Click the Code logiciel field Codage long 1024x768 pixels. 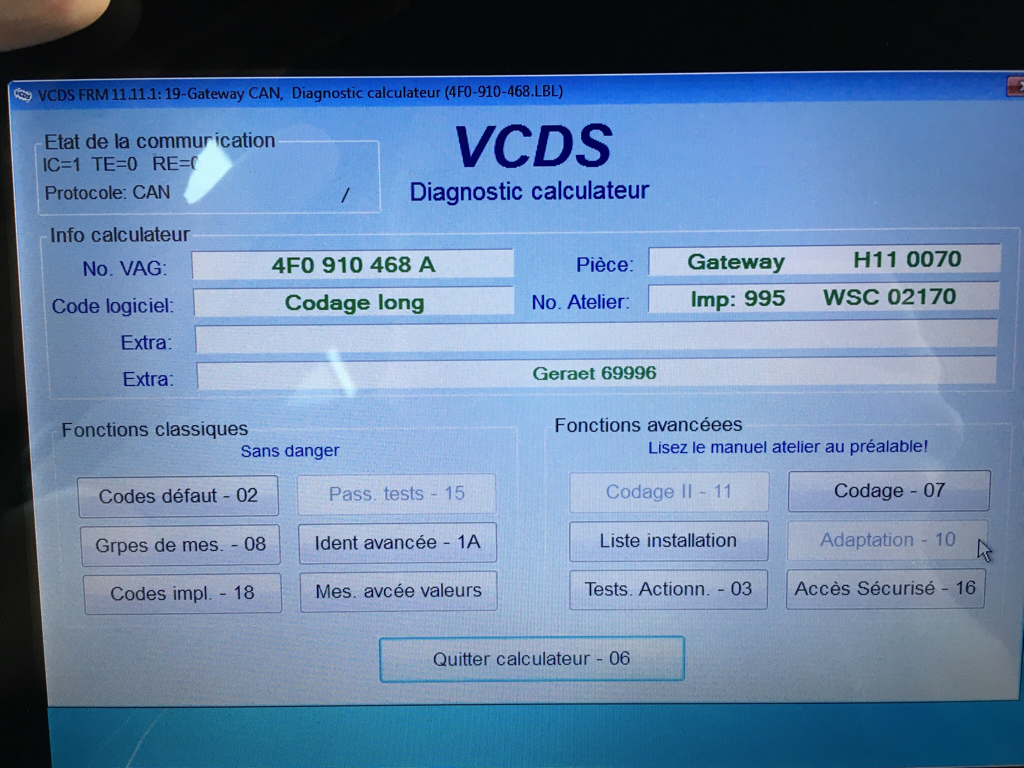tap(354, 302)
